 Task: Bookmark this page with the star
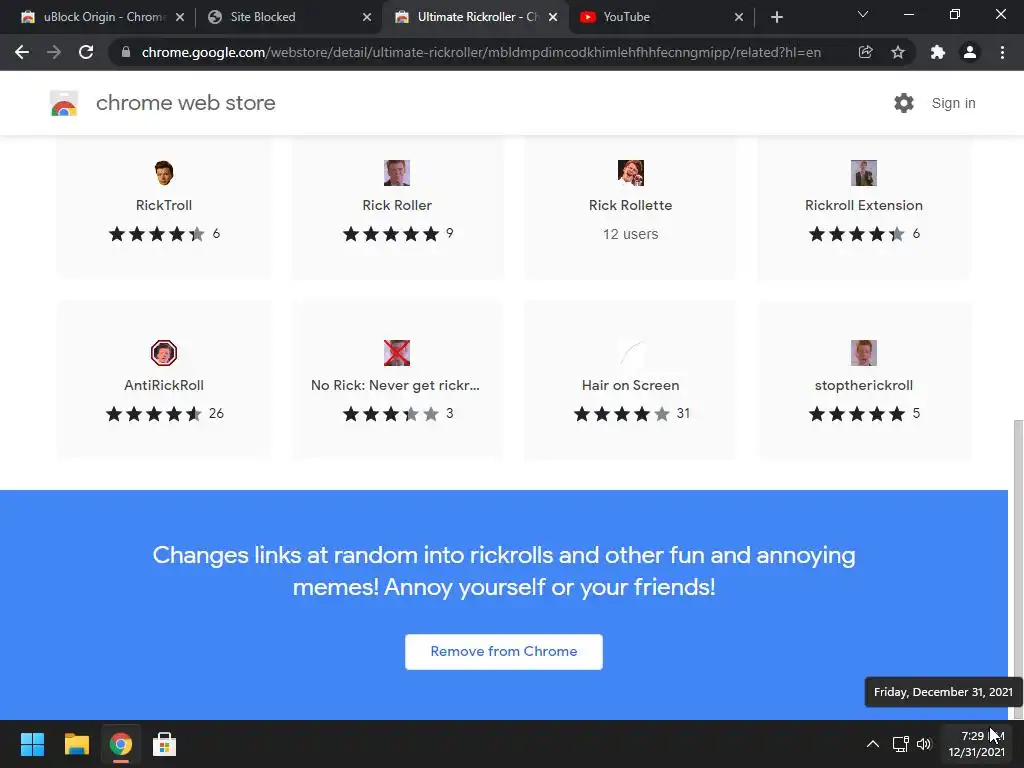(x=898, y=52)
